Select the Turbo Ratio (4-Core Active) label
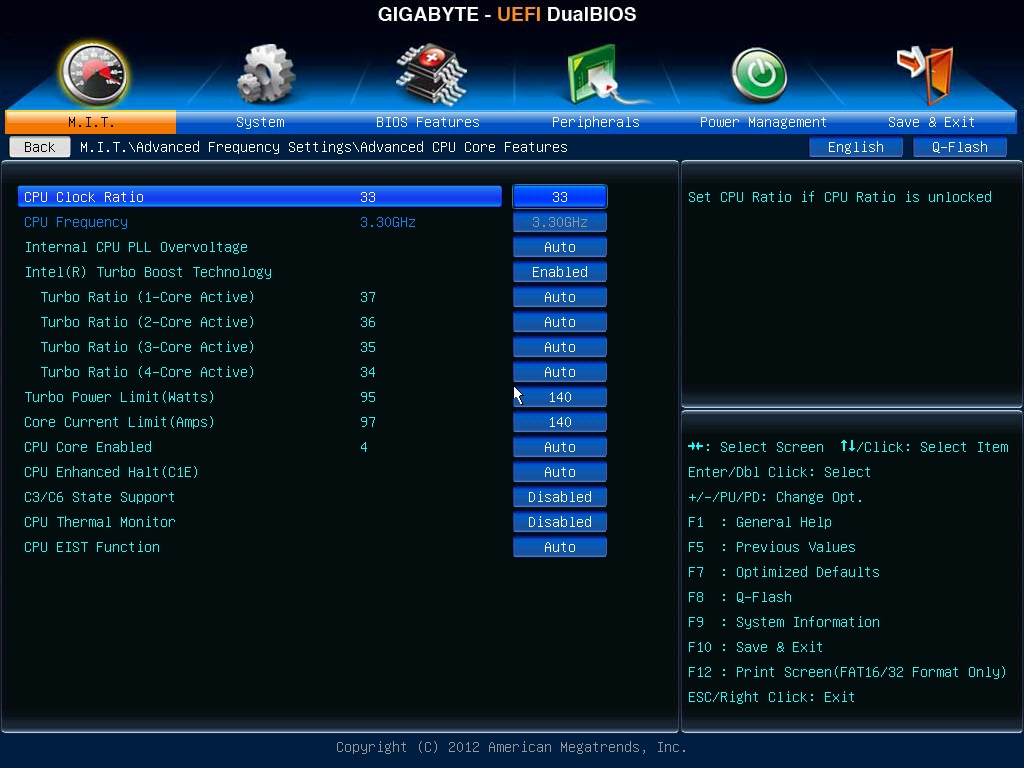1024x768 pixels. [148, 372]
